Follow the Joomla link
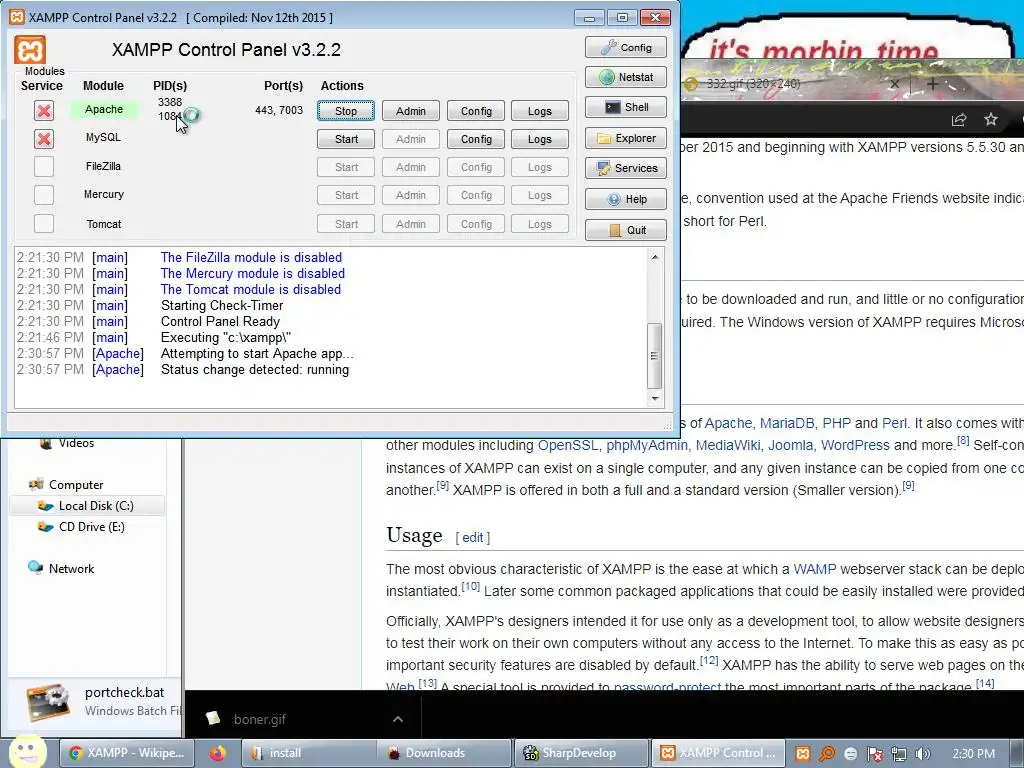Viewport: 1024px width, 768px height. coord(790,445)
